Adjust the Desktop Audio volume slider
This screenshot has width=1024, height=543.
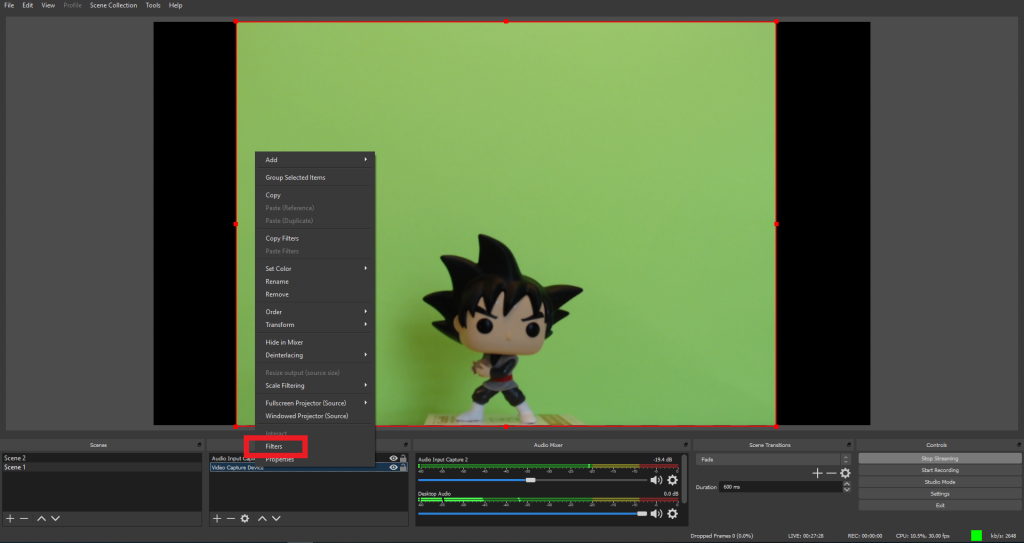pyautogui.click(x=641, y=513)
